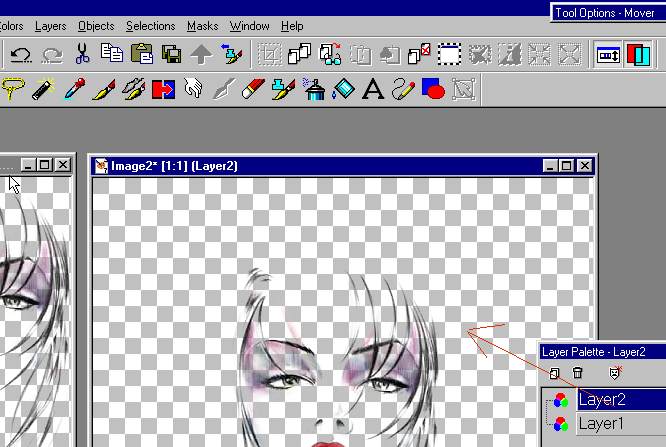The image size is (666, 447).
Task: Select the Paintbrush tool
Action: pyautogui.click(x=104, y=89)
